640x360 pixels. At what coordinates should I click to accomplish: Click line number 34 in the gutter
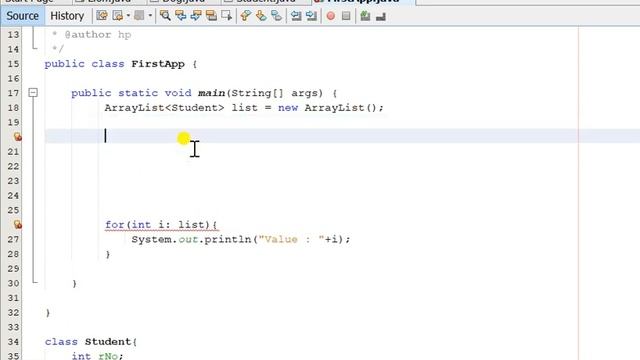(13, 342)
